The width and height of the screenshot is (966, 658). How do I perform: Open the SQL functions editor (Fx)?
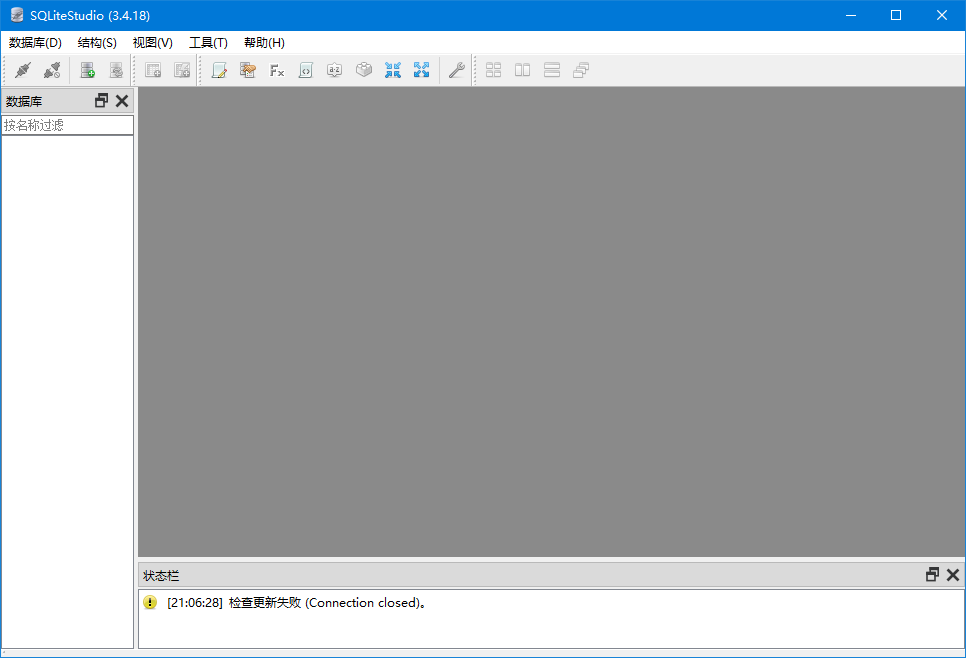coord(277,70)
